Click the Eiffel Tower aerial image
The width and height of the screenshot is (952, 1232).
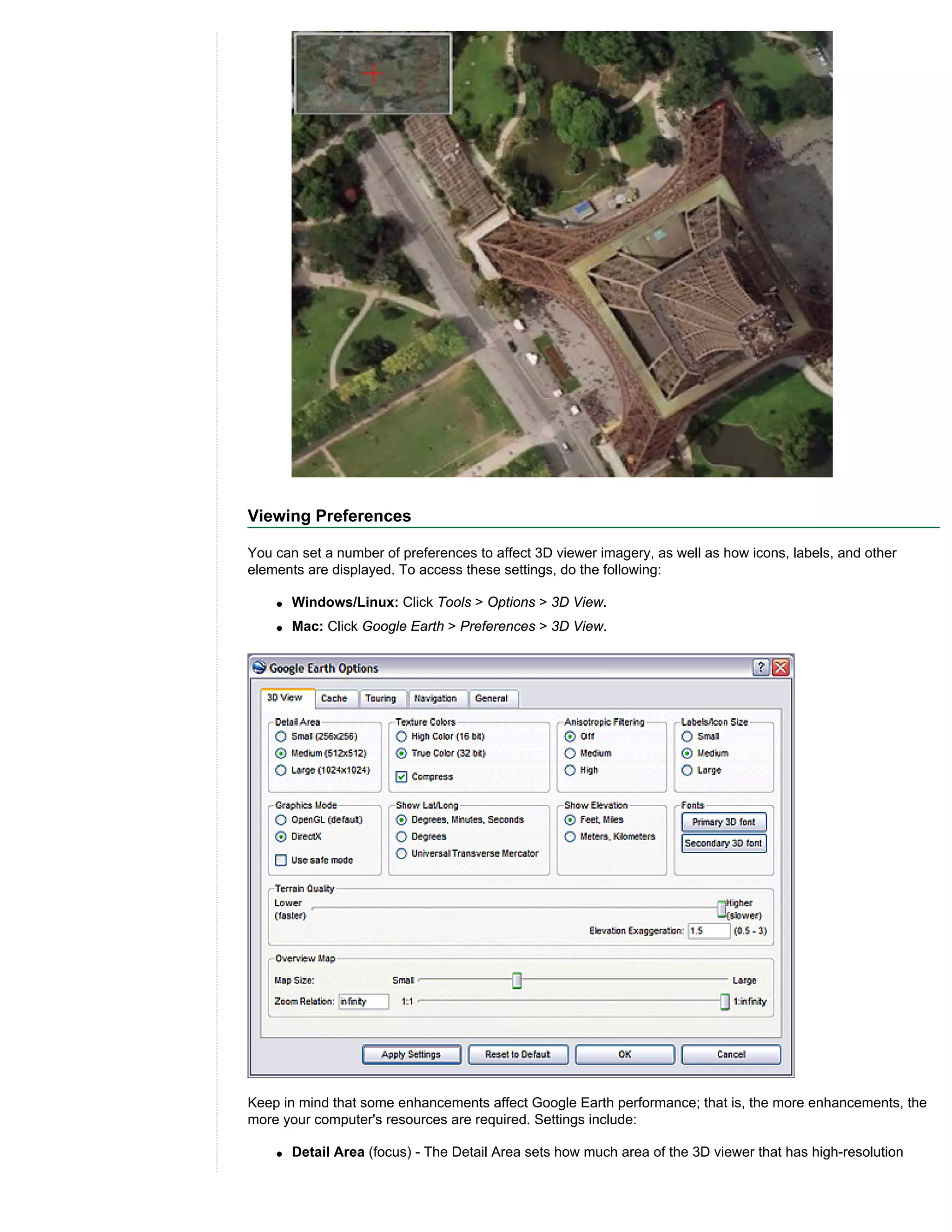[562, 254]
